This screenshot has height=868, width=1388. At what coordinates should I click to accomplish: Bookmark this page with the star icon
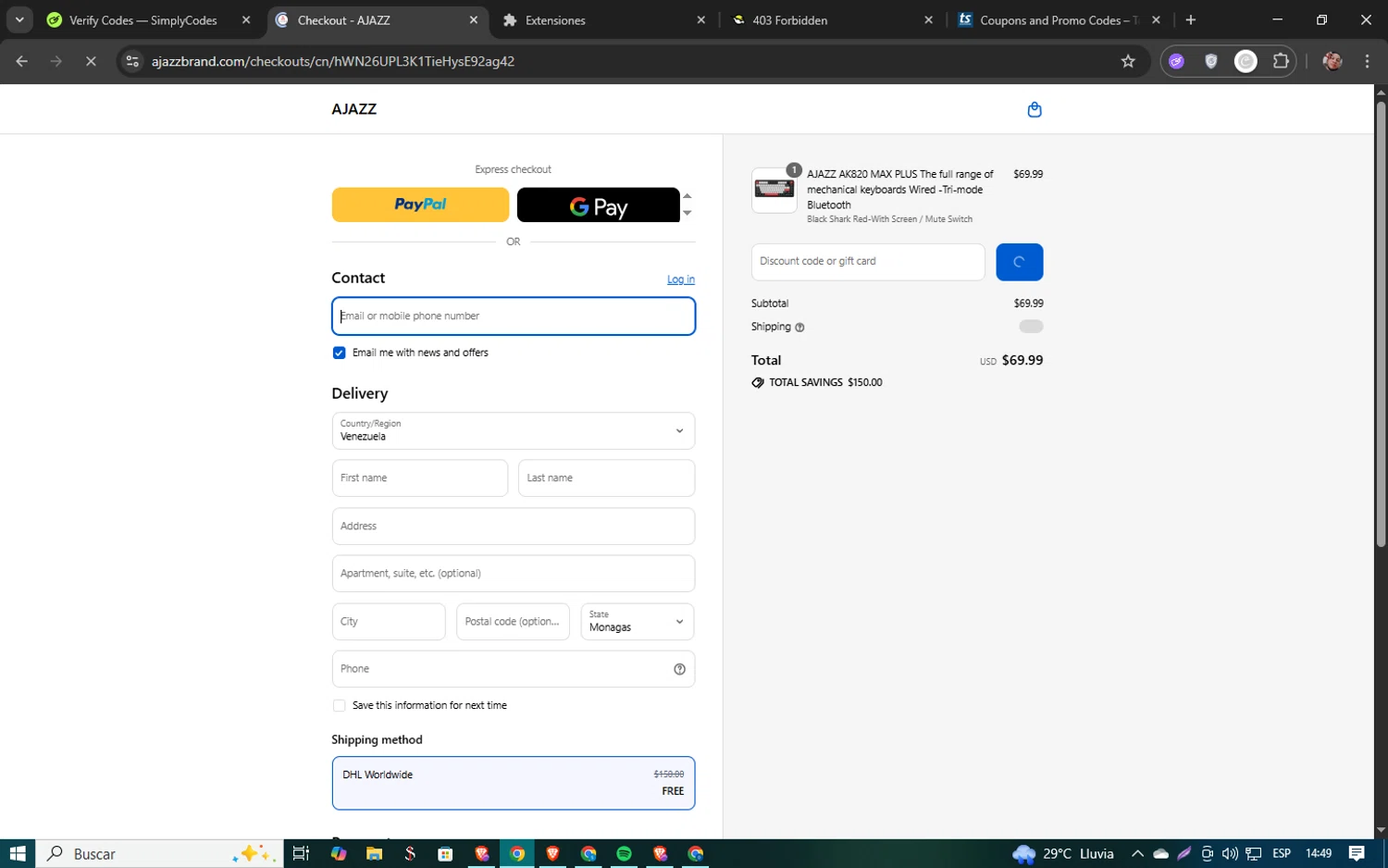coord(1127,61)
